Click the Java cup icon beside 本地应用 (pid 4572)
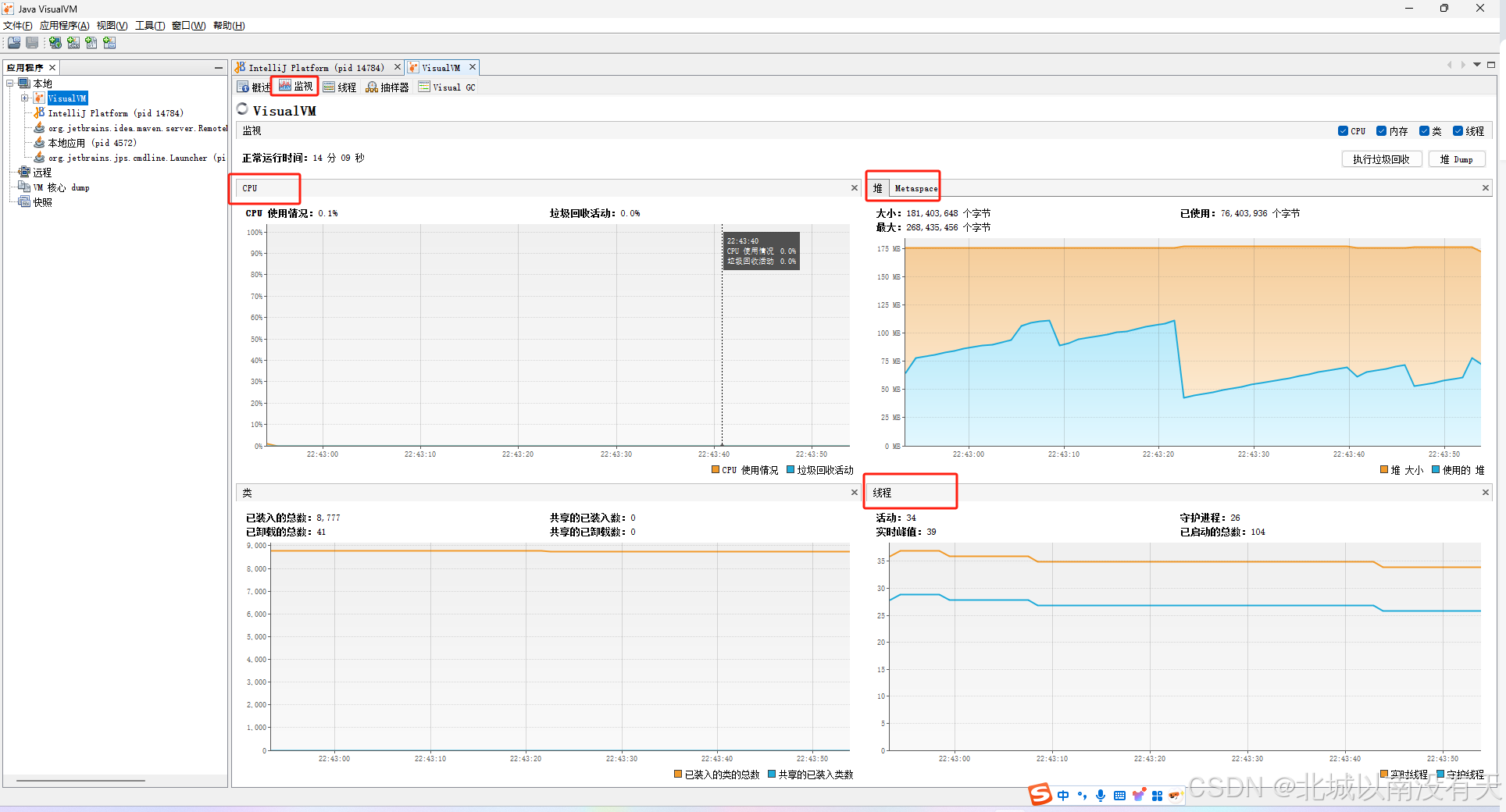This screenshot has width=1506, height=812. [x=39, y=143]
